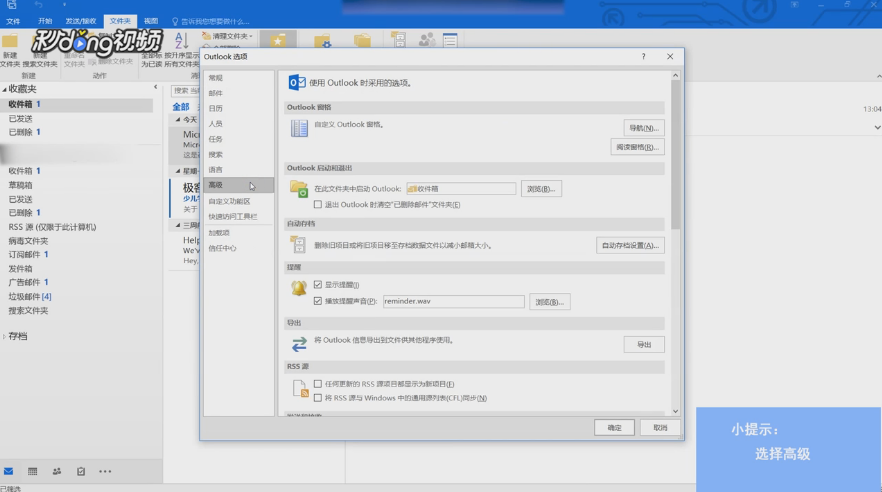Screen dimensions: 882x492
Task: Click the Reading Pane (阅读窗格(R)...) button
Action: click(x=637, y=147)
